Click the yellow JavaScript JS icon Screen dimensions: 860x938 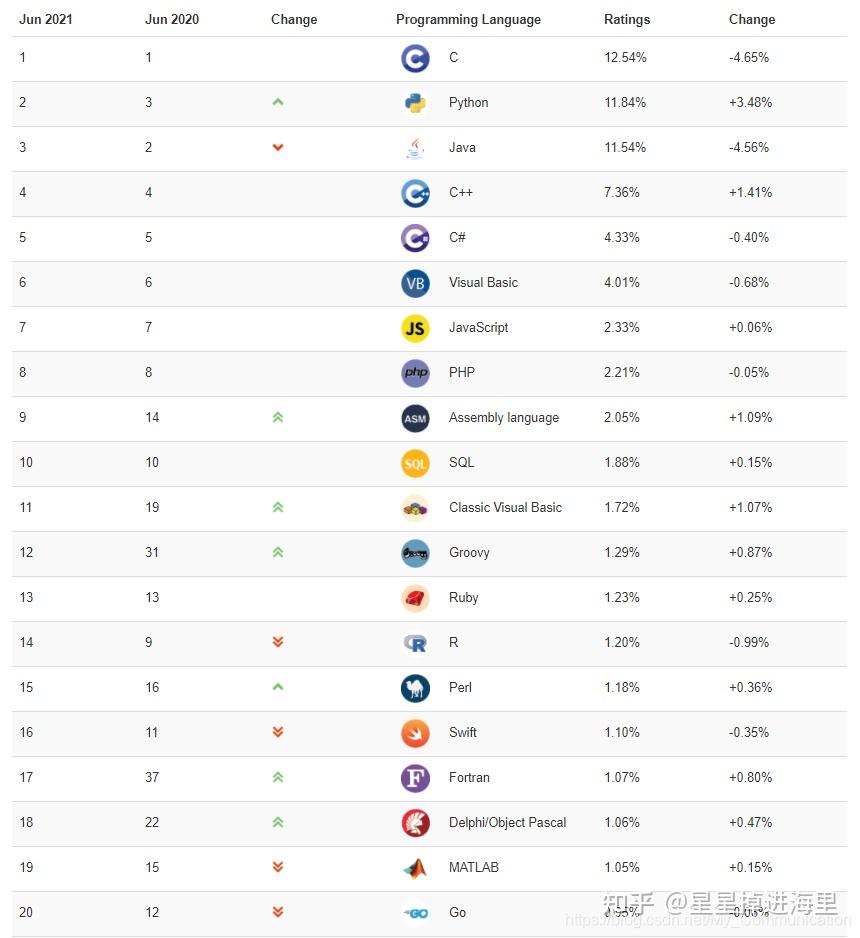click(415, 328)
